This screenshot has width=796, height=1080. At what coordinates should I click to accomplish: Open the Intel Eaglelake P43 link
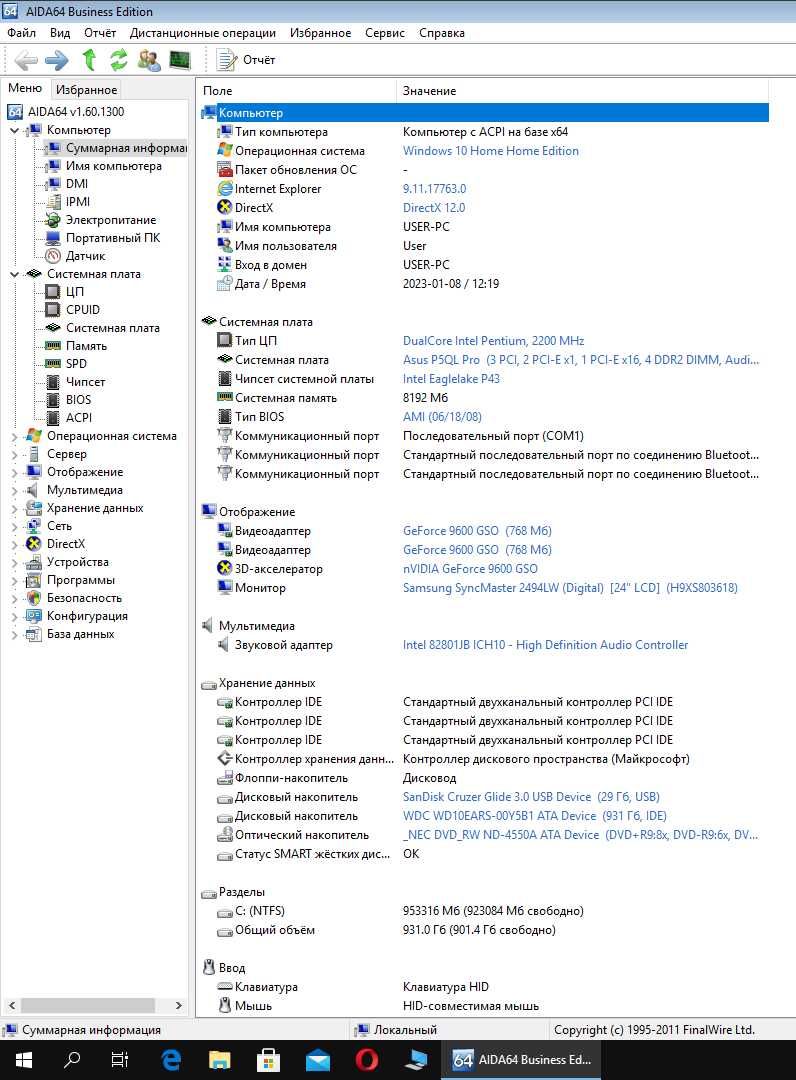click(451, 378)
